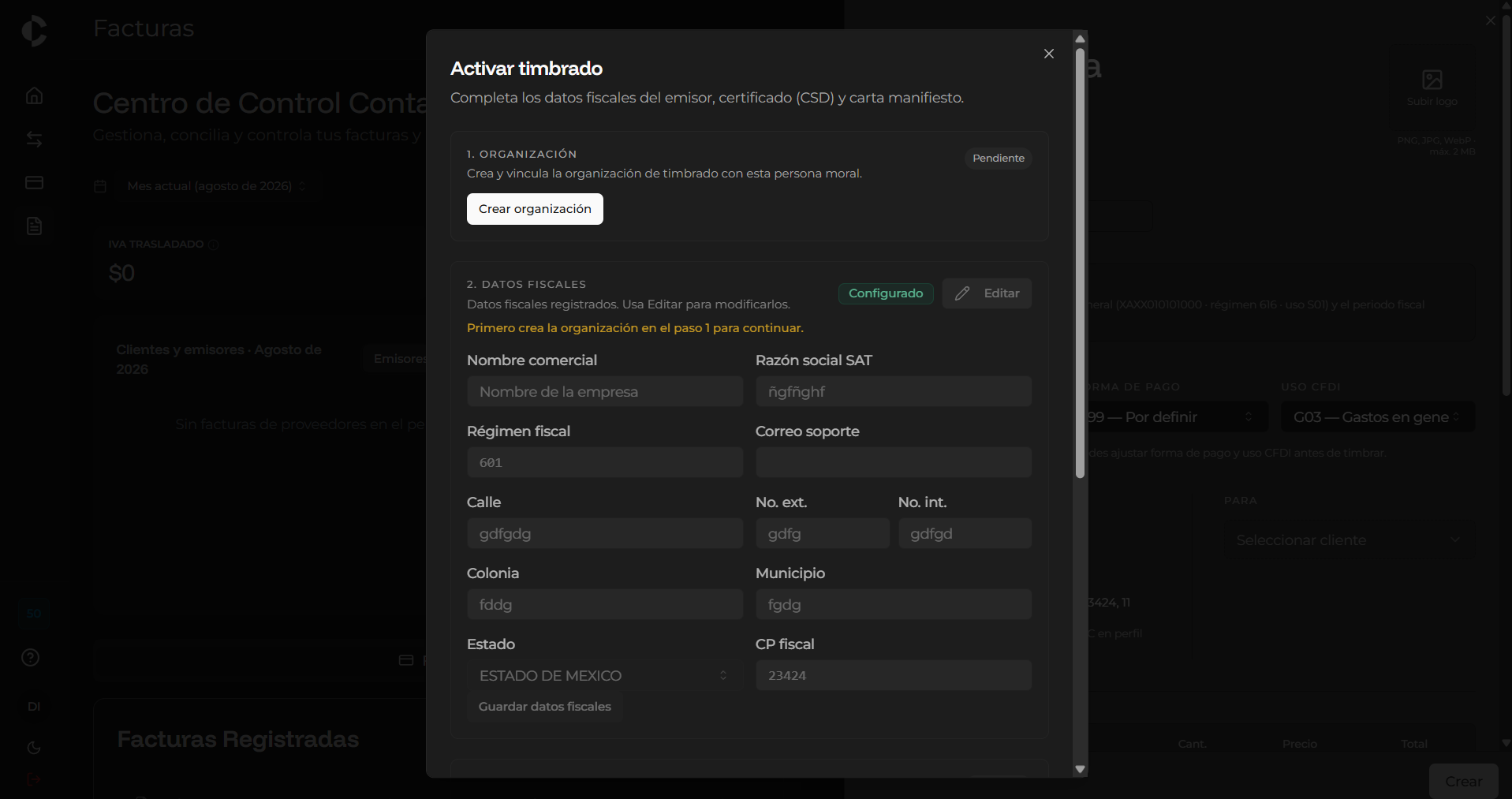Click the pencil icon on the Editar button
Screen dimensions: 1512x799
coord(962,293)
